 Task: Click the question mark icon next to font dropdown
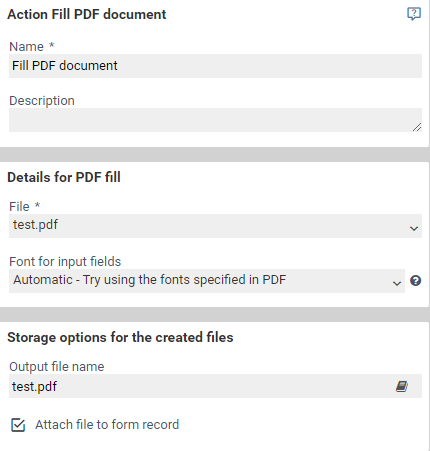(x=415, y=281)
